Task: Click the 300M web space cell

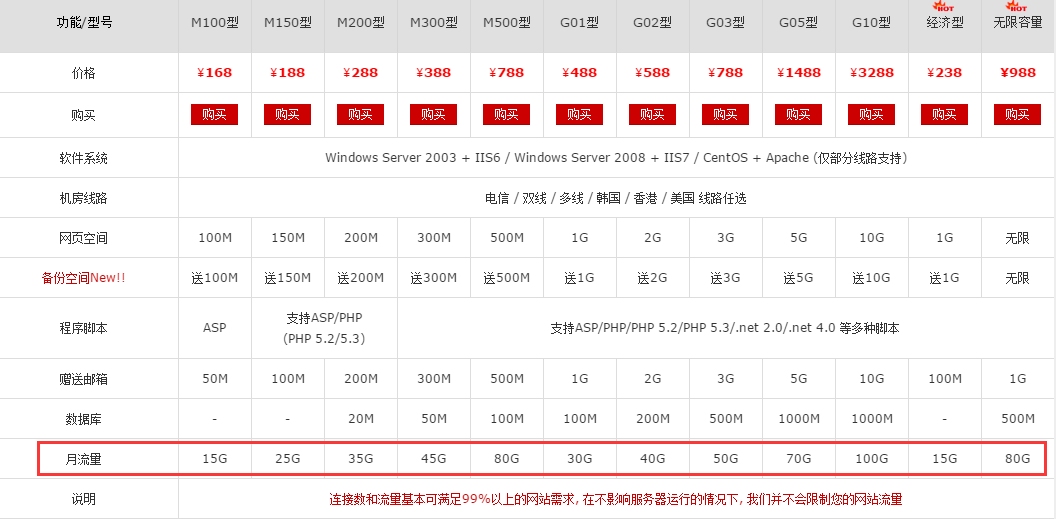Action: 434,238
